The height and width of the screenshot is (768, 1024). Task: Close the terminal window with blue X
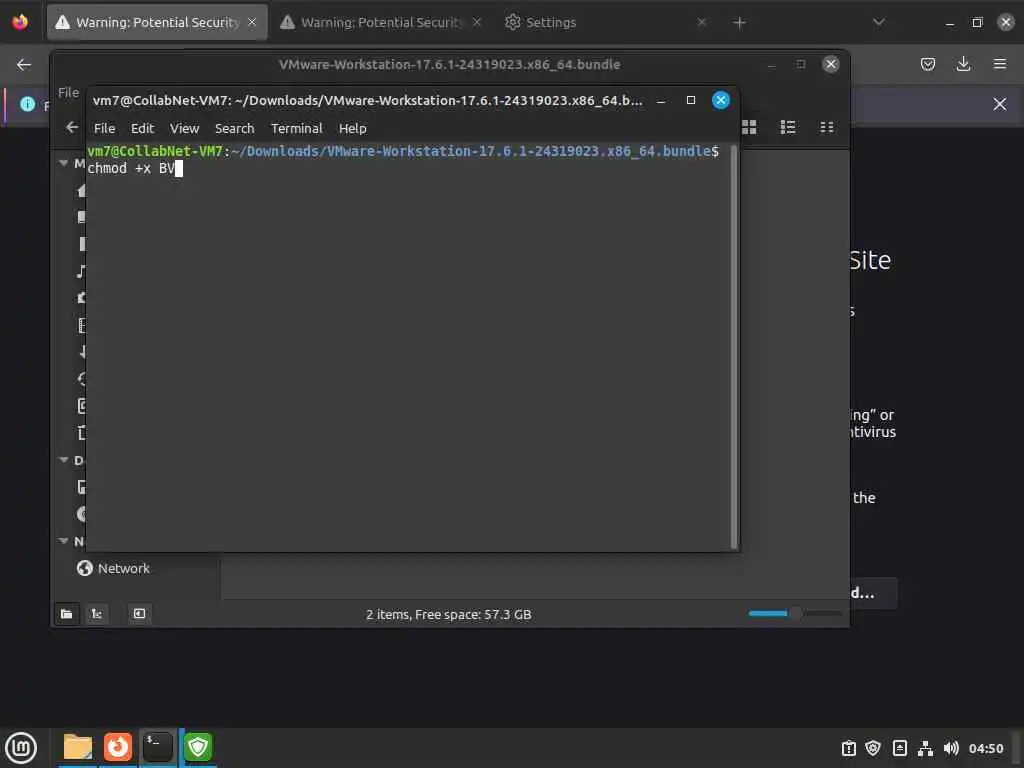tap(720, 100)
